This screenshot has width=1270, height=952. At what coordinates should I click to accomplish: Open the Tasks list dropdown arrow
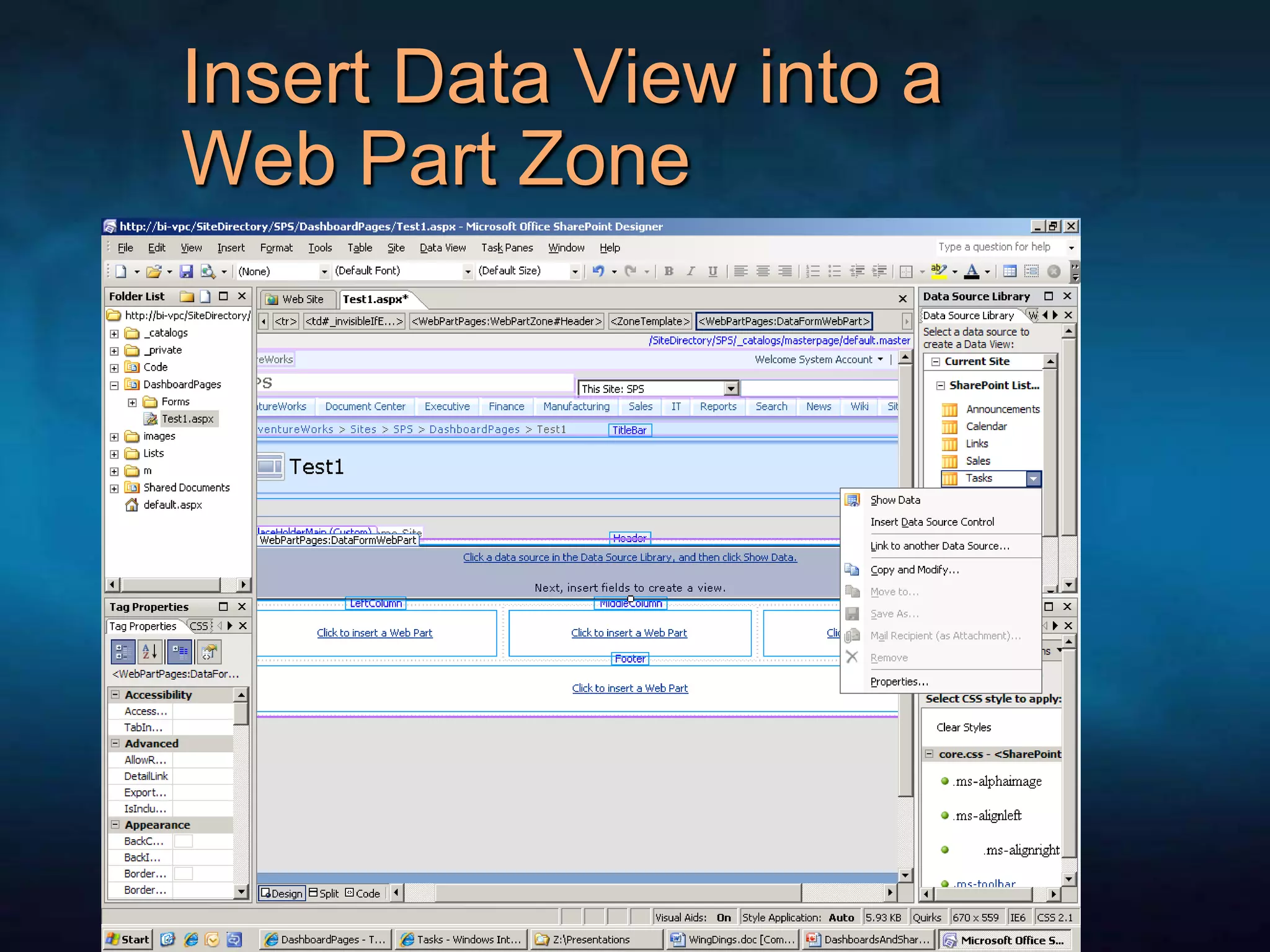[x=1033, y=478]
